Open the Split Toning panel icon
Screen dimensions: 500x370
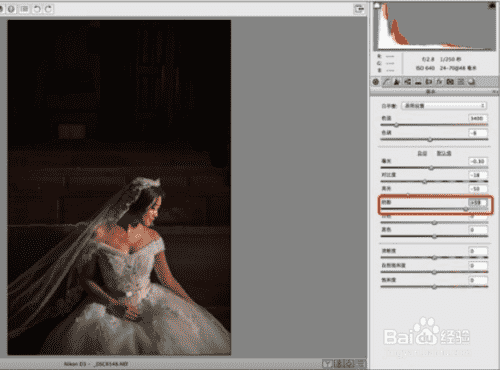(x=418, y=82)
